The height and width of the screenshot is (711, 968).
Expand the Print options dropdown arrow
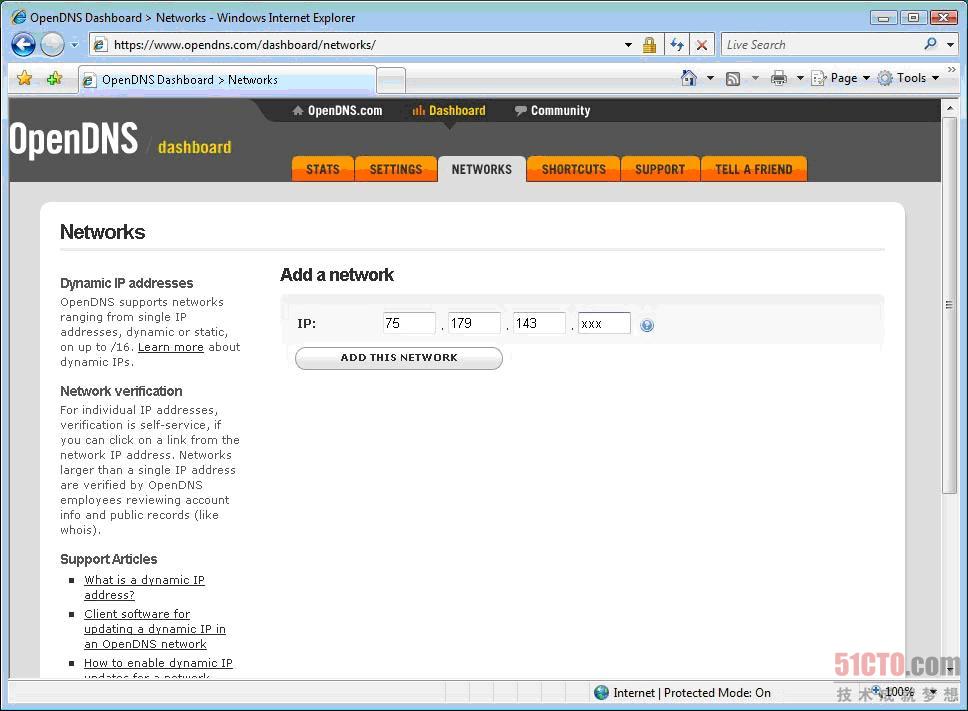800,78
